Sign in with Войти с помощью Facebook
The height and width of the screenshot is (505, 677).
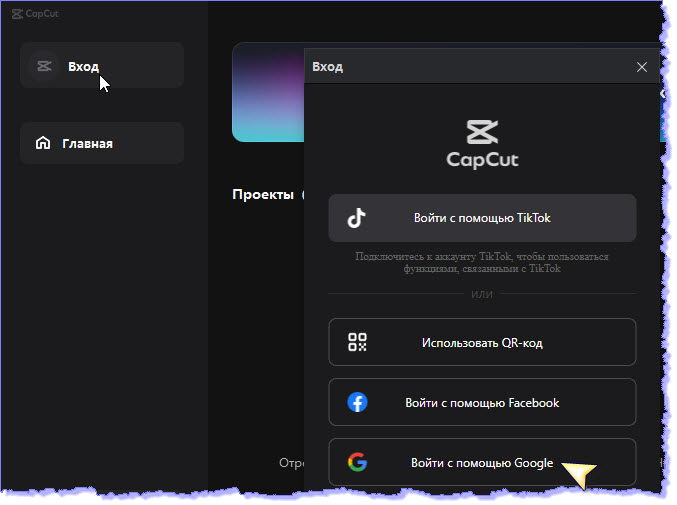(482, 402)
